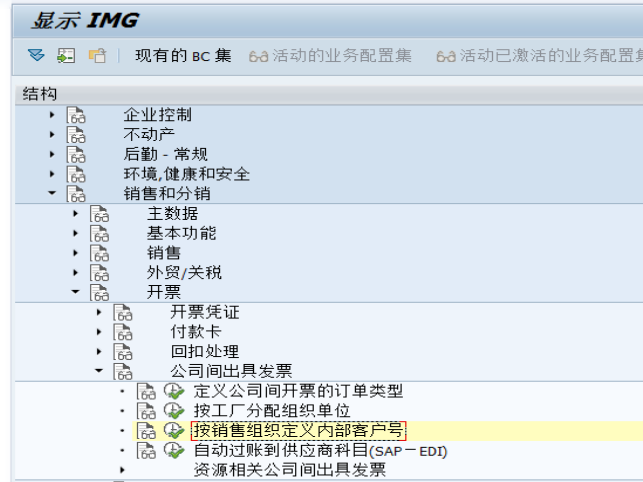Open documentation icon for 公司间出具发票
The width and height of the screenshot is (643, 482).
[x=123, y=371]
